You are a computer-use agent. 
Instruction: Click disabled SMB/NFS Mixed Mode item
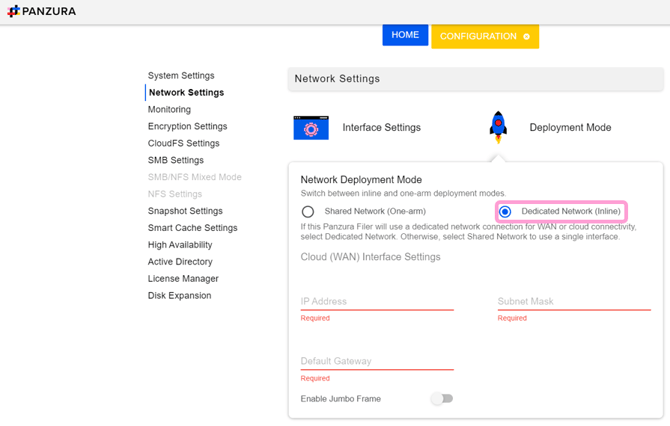194,177
